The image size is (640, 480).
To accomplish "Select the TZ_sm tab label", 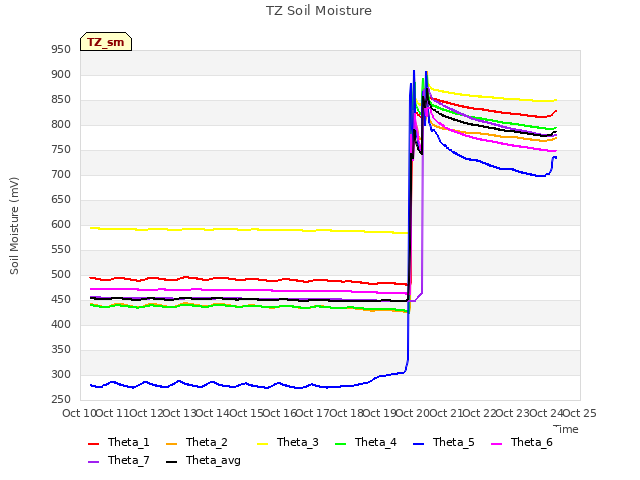I will click(x=105, y=42).
